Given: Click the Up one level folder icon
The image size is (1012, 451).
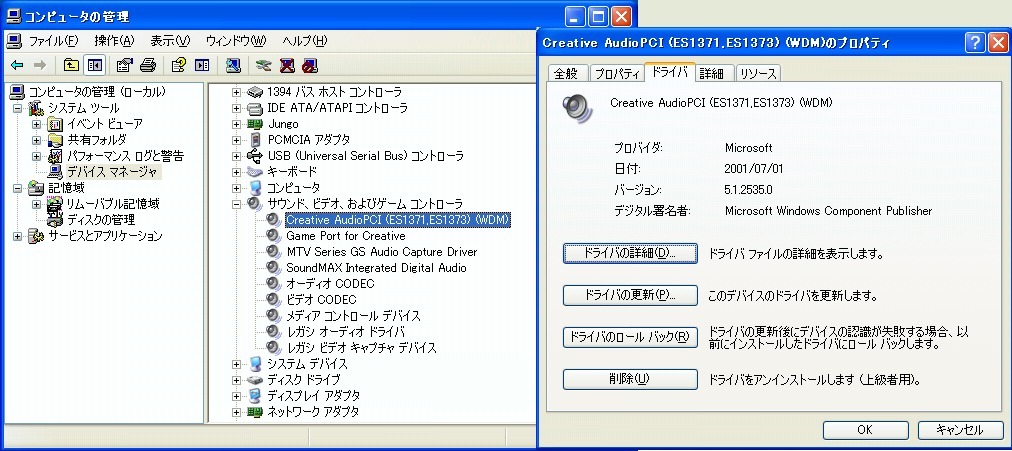Looking at the screenshot, I should click(x=71, y=65).
